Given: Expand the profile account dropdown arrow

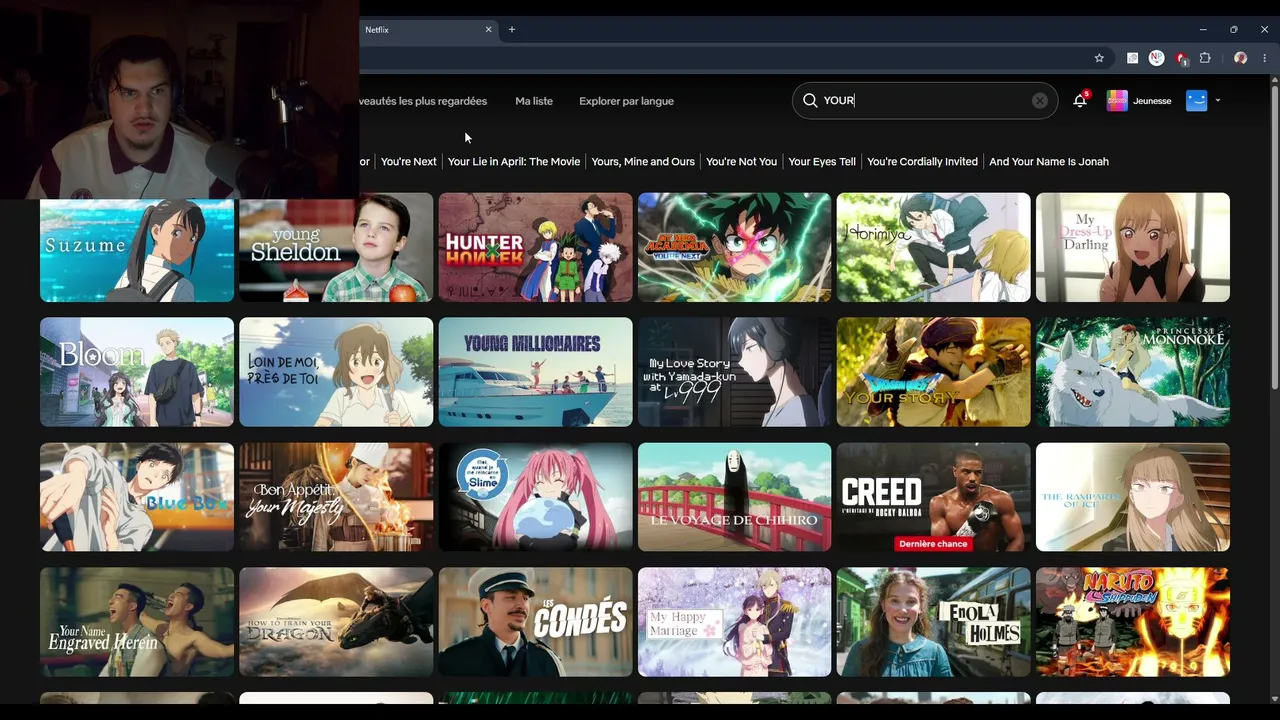Looking at the screenshot, I should (1217, 101).
